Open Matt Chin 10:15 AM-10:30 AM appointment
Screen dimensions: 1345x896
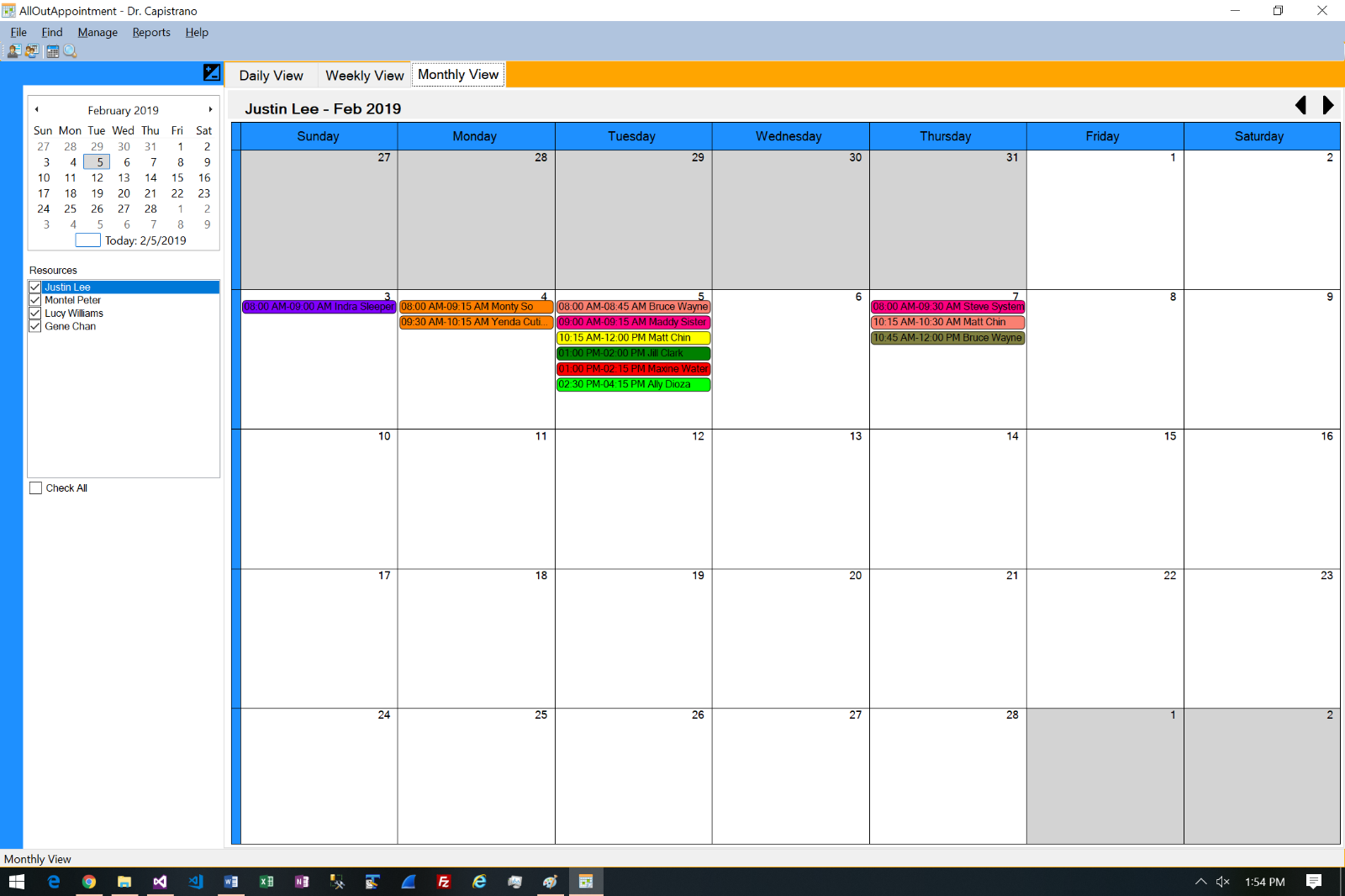(x=948, y=323)
